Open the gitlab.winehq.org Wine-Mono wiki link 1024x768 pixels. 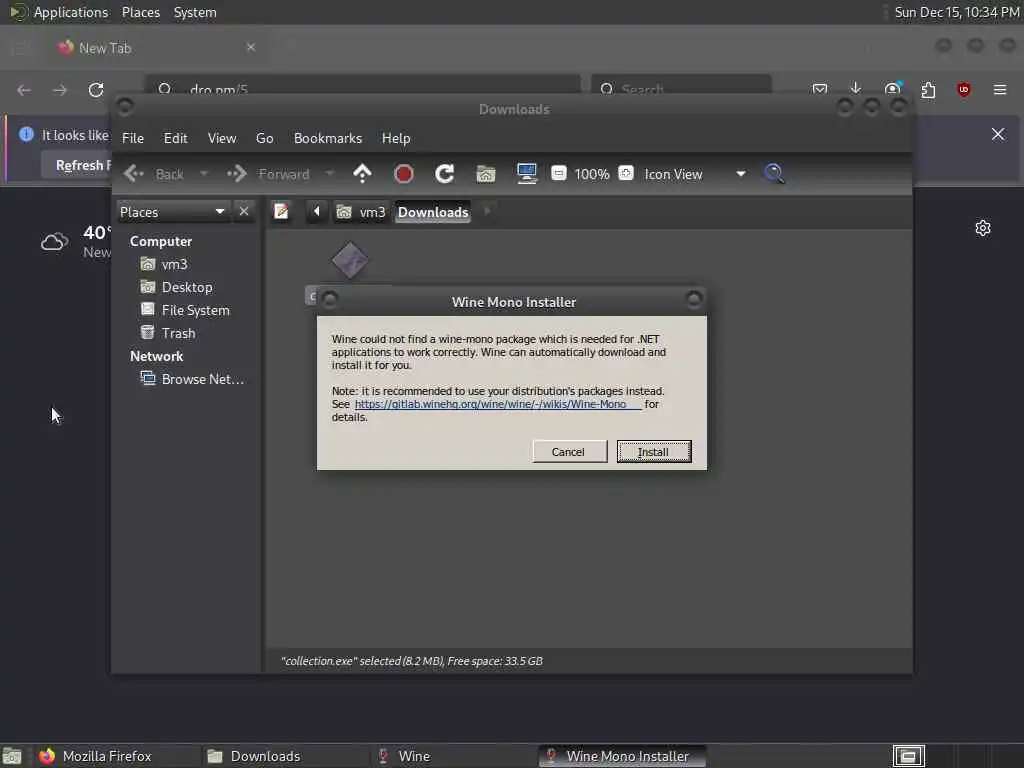[498, 404]
